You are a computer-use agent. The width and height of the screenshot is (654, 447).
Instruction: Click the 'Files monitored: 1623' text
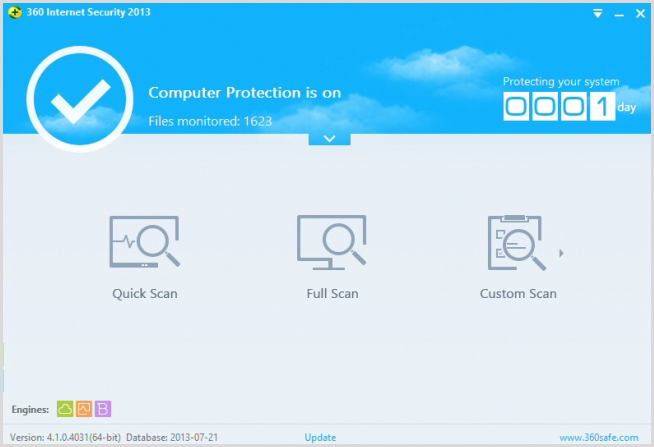210,121
